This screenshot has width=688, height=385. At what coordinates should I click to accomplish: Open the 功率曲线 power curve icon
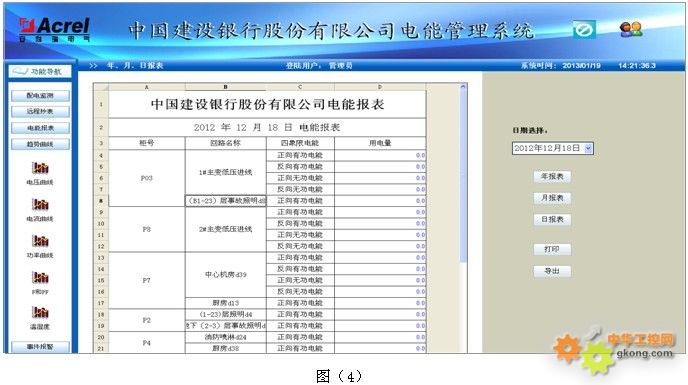(x=40, y=241)
